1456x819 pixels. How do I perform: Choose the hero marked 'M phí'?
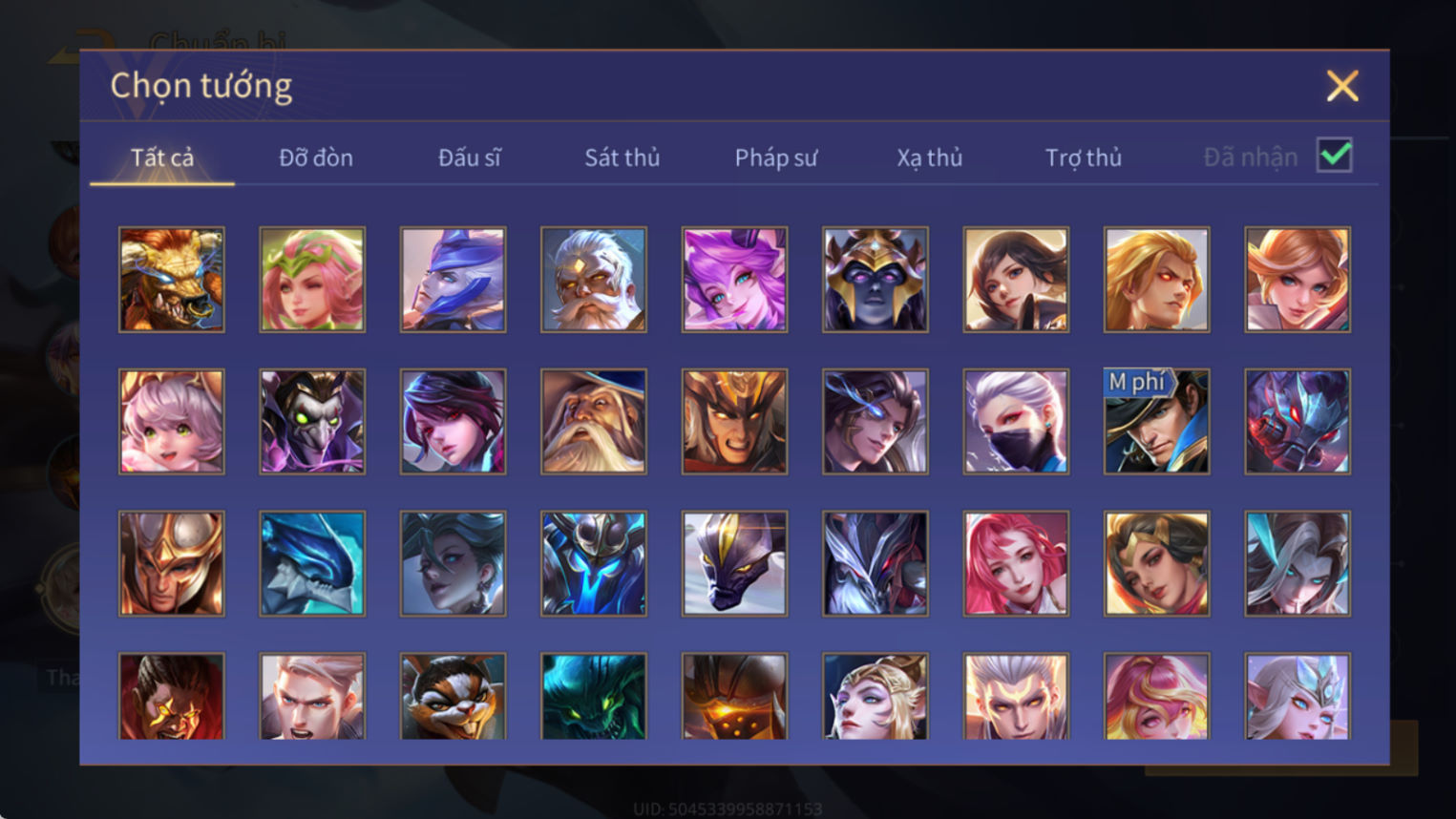(x=1156, y=422)
